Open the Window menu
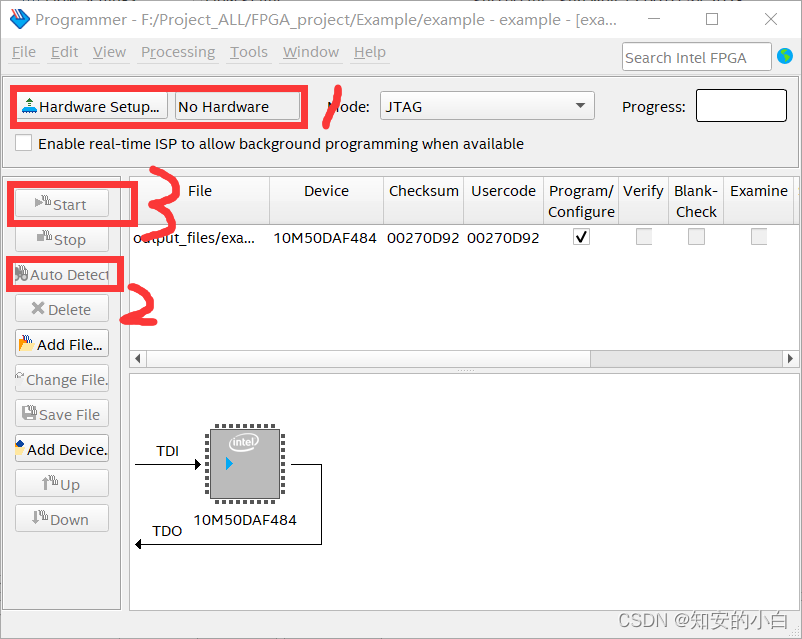802x639 pixels. (311, 52)
